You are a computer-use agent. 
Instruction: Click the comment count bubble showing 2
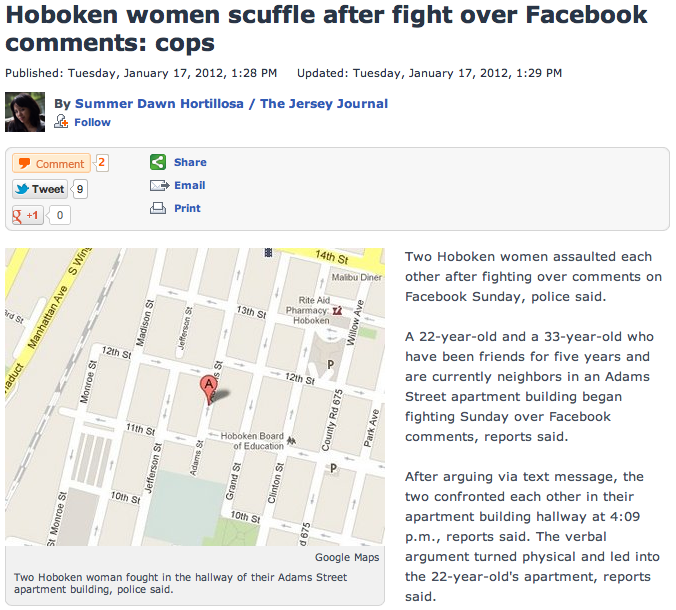click(102, 163)
